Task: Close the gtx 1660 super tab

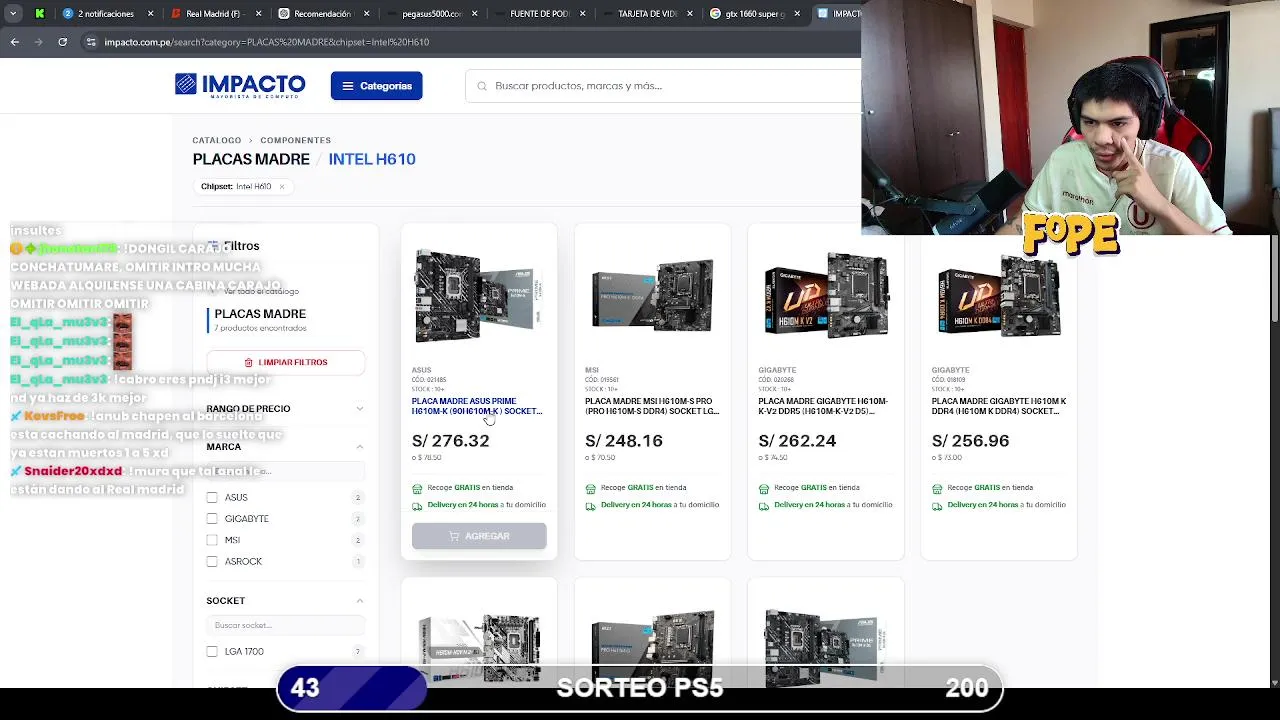Action: [798, 14]
